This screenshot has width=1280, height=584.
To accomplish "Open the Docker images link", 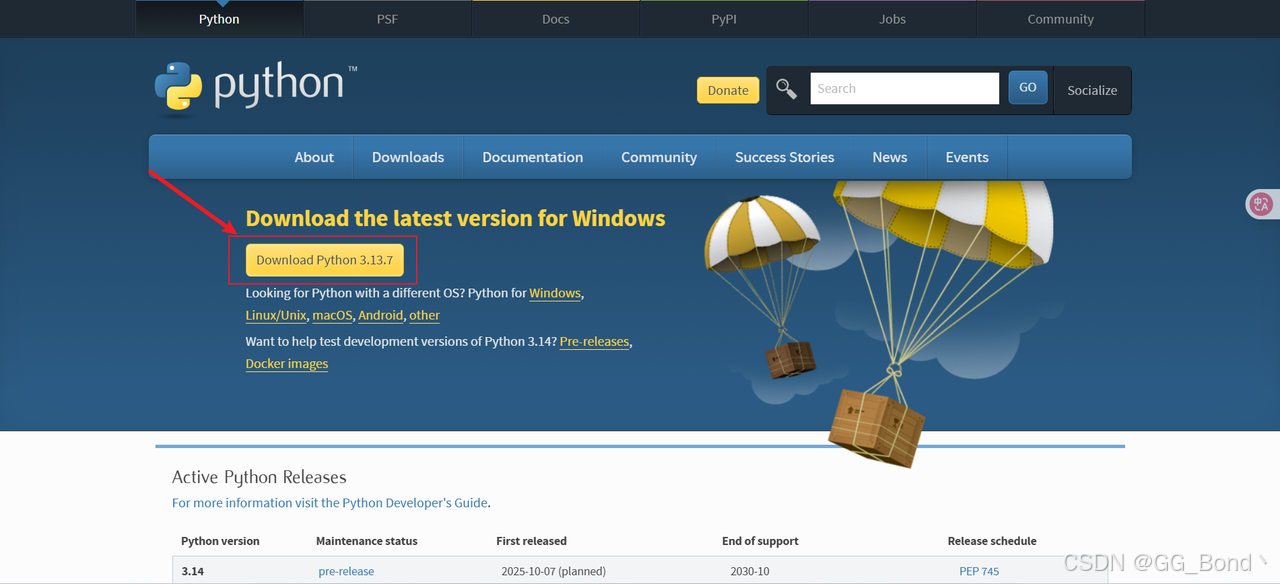I will 287,363.
